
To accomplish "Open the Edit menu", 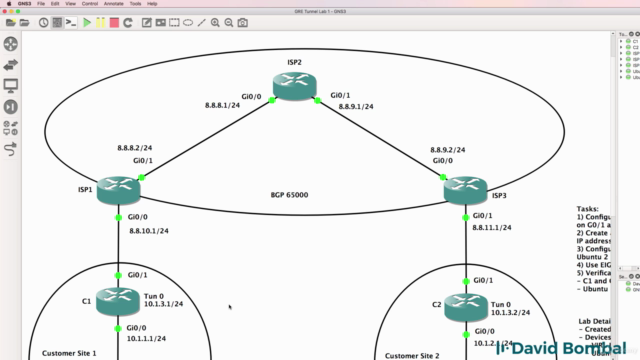I will [x=55, y=4].
